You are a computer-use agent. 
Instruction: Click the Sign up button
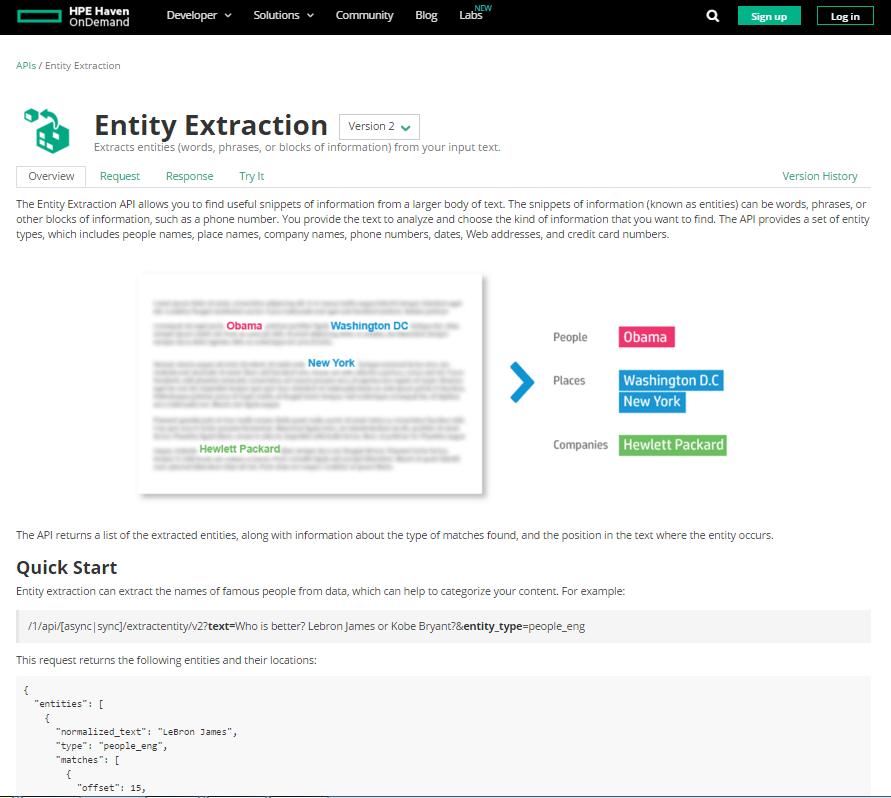coord(769,16)
